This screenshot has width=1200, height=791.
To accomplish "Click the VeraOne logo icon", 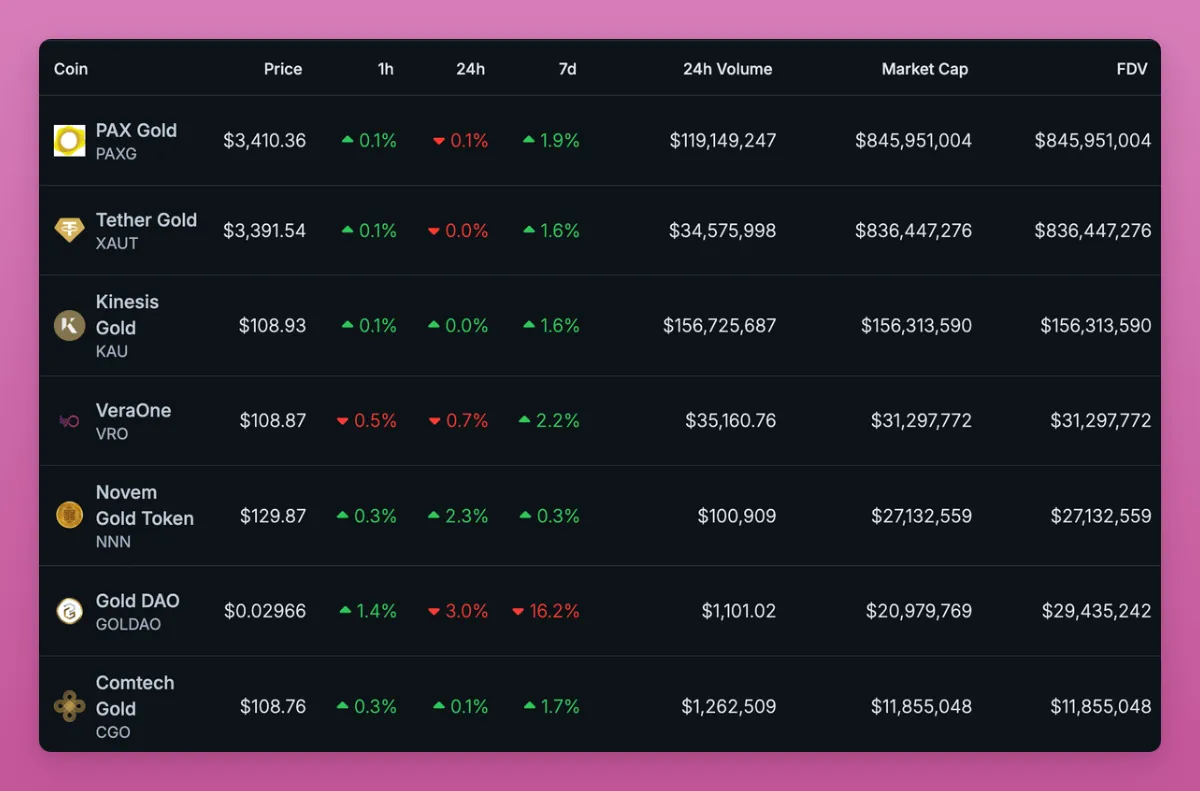I will point(69,421).
